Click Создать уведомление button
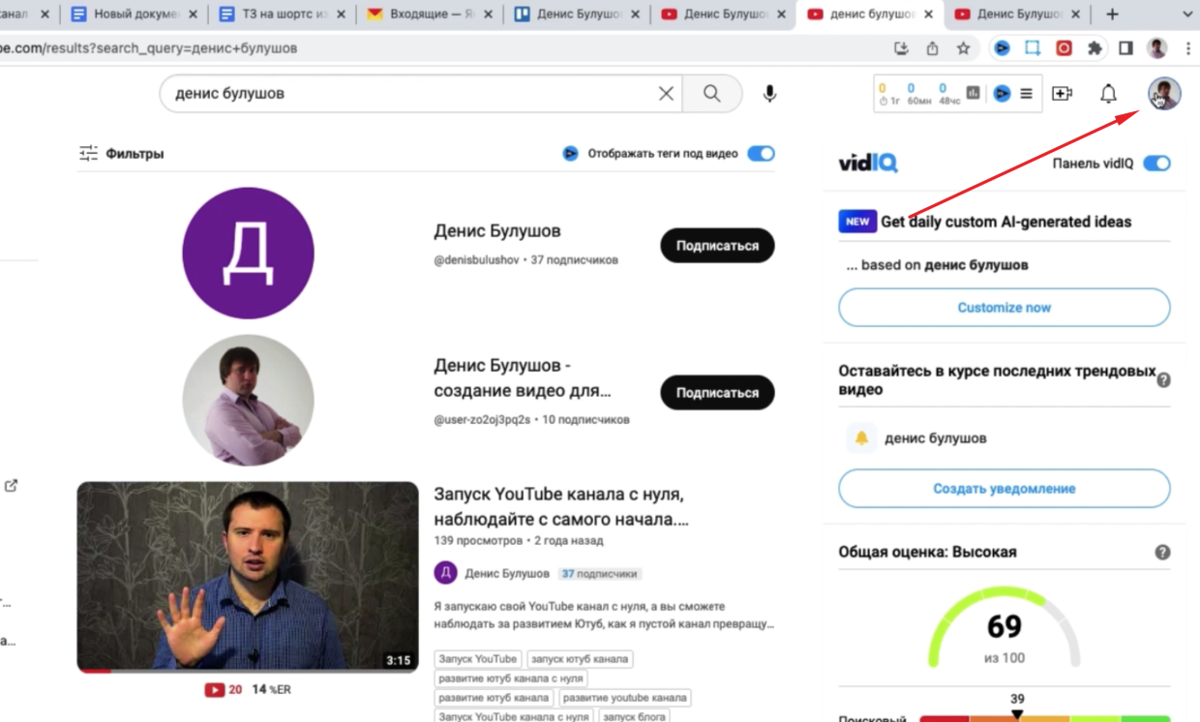Viewport: 1200px width, 722px height. coord(1004,488)
